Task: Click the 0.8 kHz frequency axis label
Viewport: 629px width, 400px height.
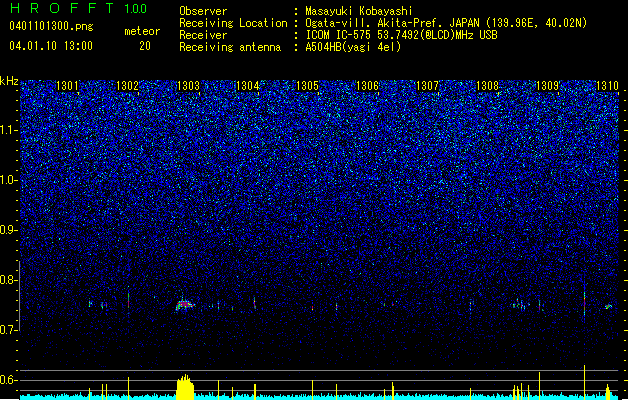Action: (9, 280)
